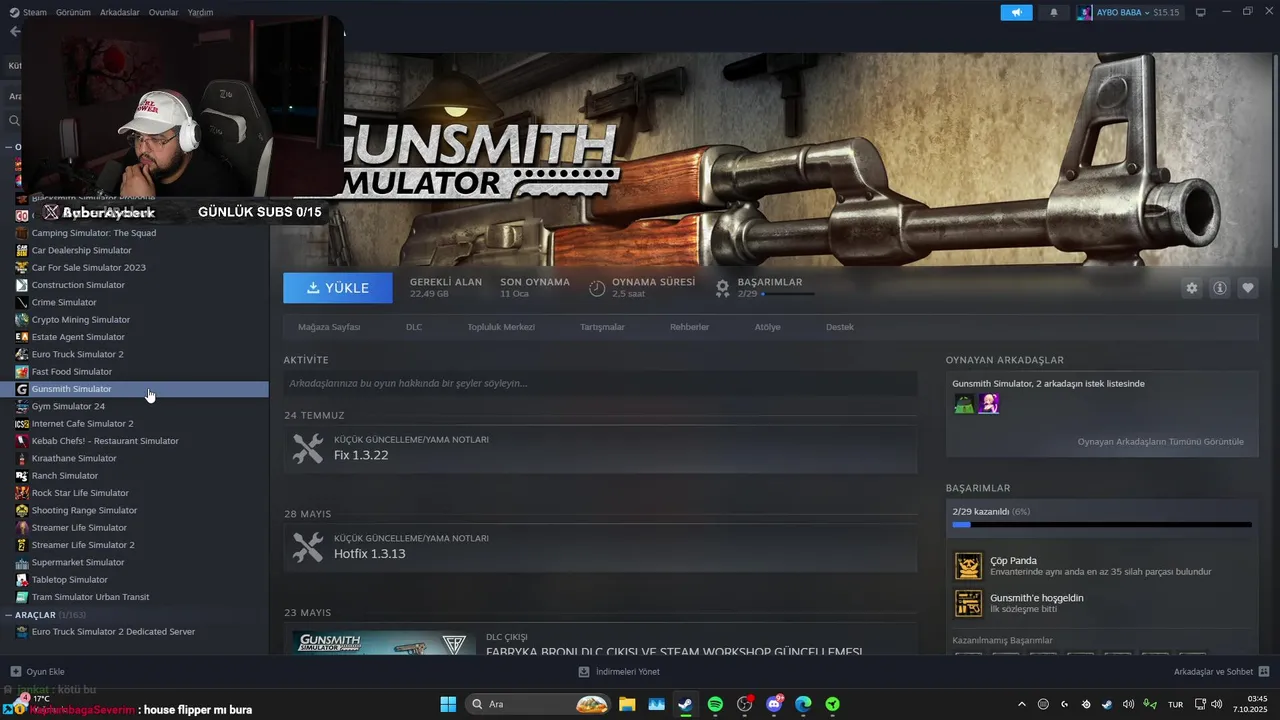Select Car For Sale Simulator 2023
The width and height of the screenshot is (1280, 720).
(88, 267)
